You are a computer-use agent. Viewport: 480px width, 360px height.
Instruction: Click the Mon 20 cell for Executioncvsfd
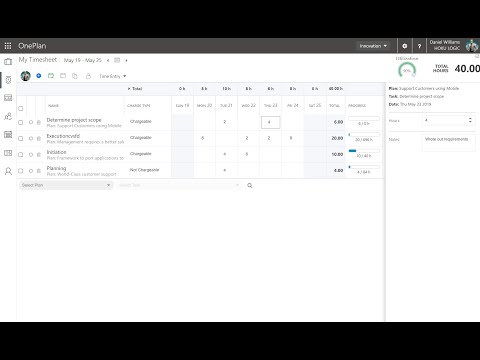(204, 138)
